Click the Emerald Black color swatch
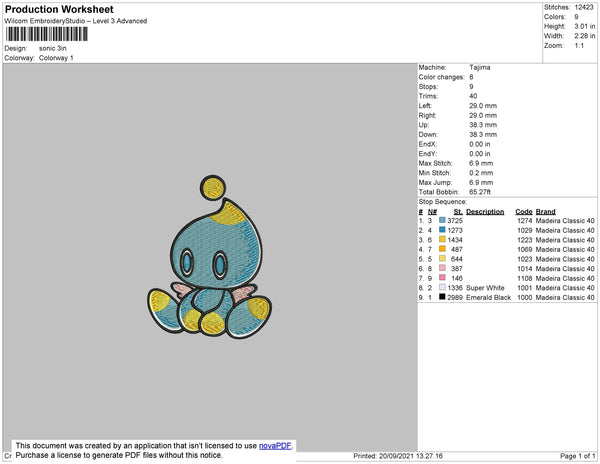 click(x=442, y=297)
